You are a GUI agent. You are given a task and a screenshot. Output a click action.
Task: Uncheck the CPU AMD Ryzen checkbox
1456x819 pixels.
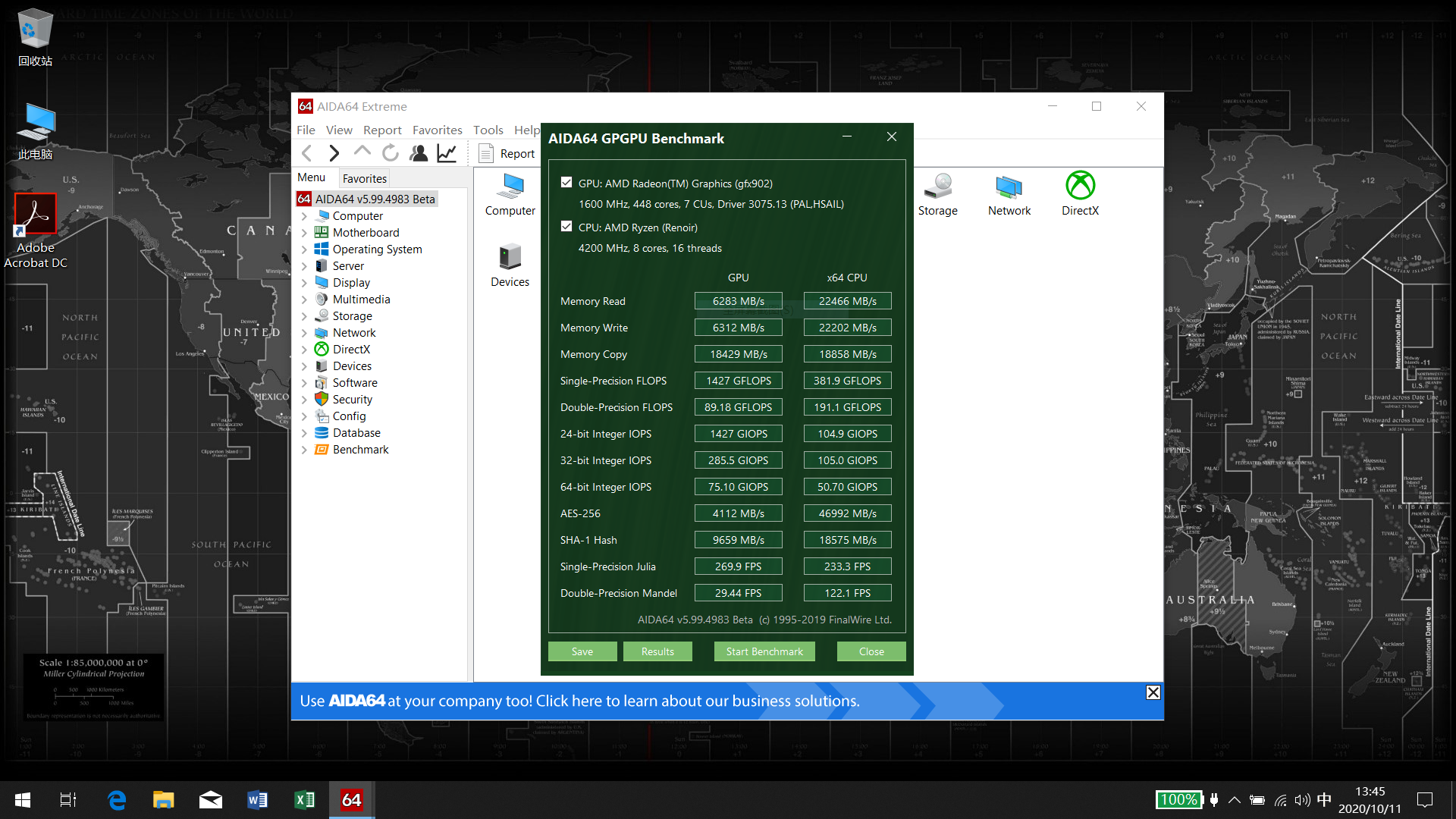566,227
